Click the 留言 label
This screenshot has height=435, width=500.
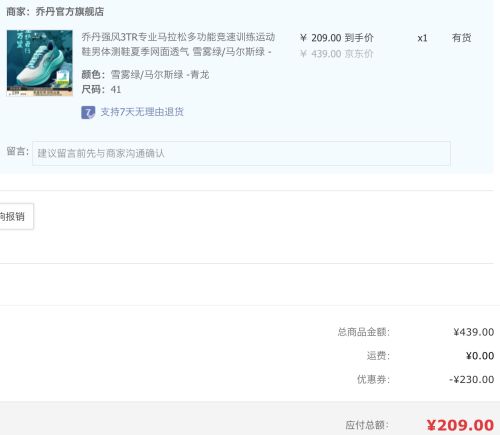pos(18,151)
